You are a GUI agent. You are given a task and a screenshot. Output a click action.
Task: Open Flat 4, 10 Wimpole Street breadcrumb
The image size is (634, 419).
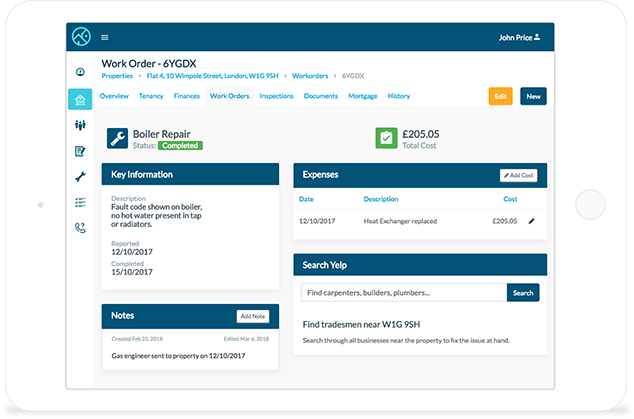[x=212, y=76]
